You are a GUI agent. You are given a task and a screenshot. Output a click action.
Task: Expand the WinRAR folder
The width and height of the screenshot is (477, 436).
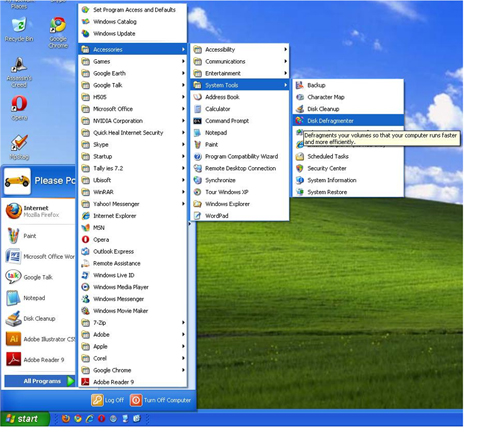point(132,192)
